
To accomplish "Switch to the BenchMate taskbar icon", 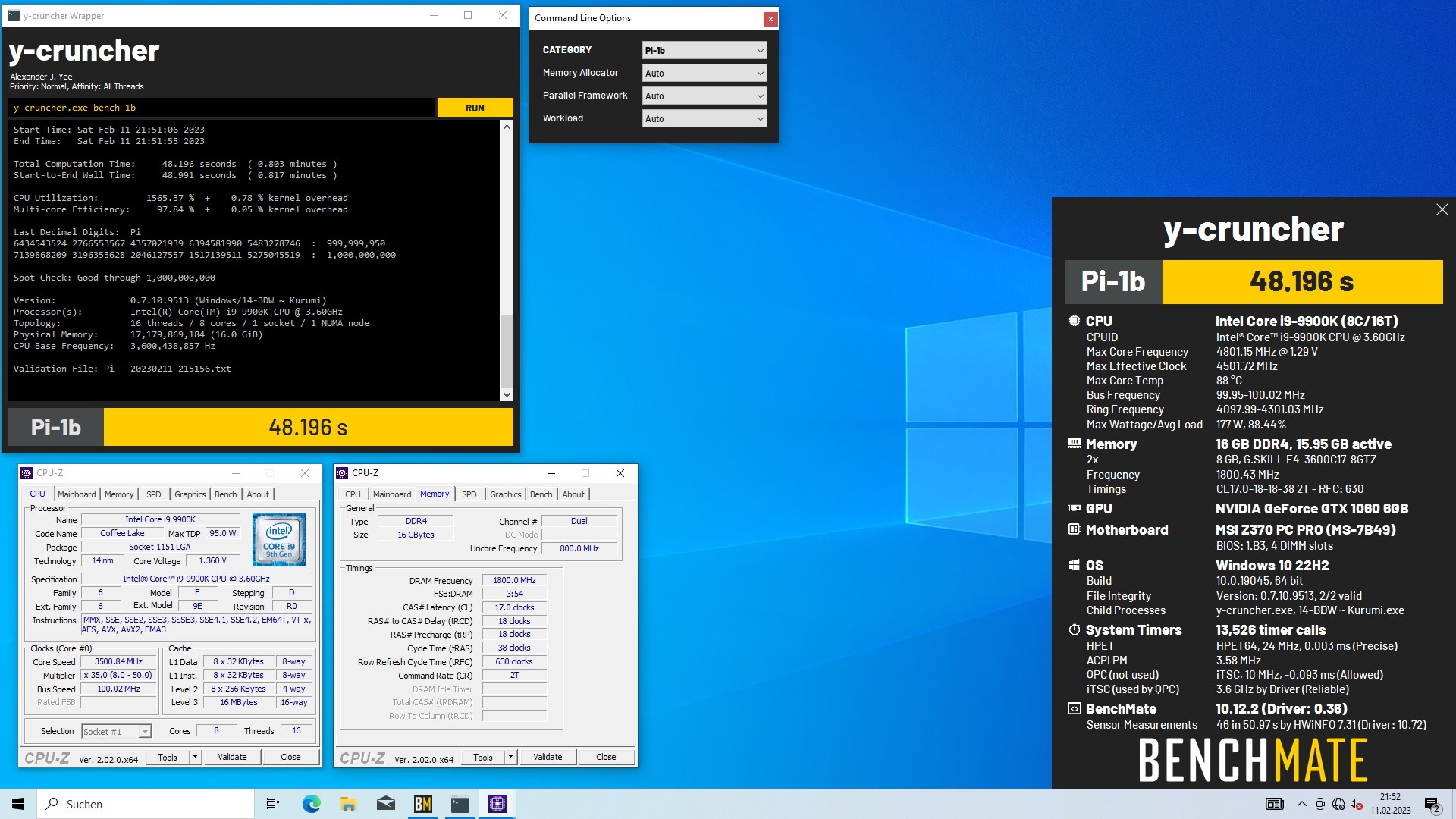I will coord(423,804).
